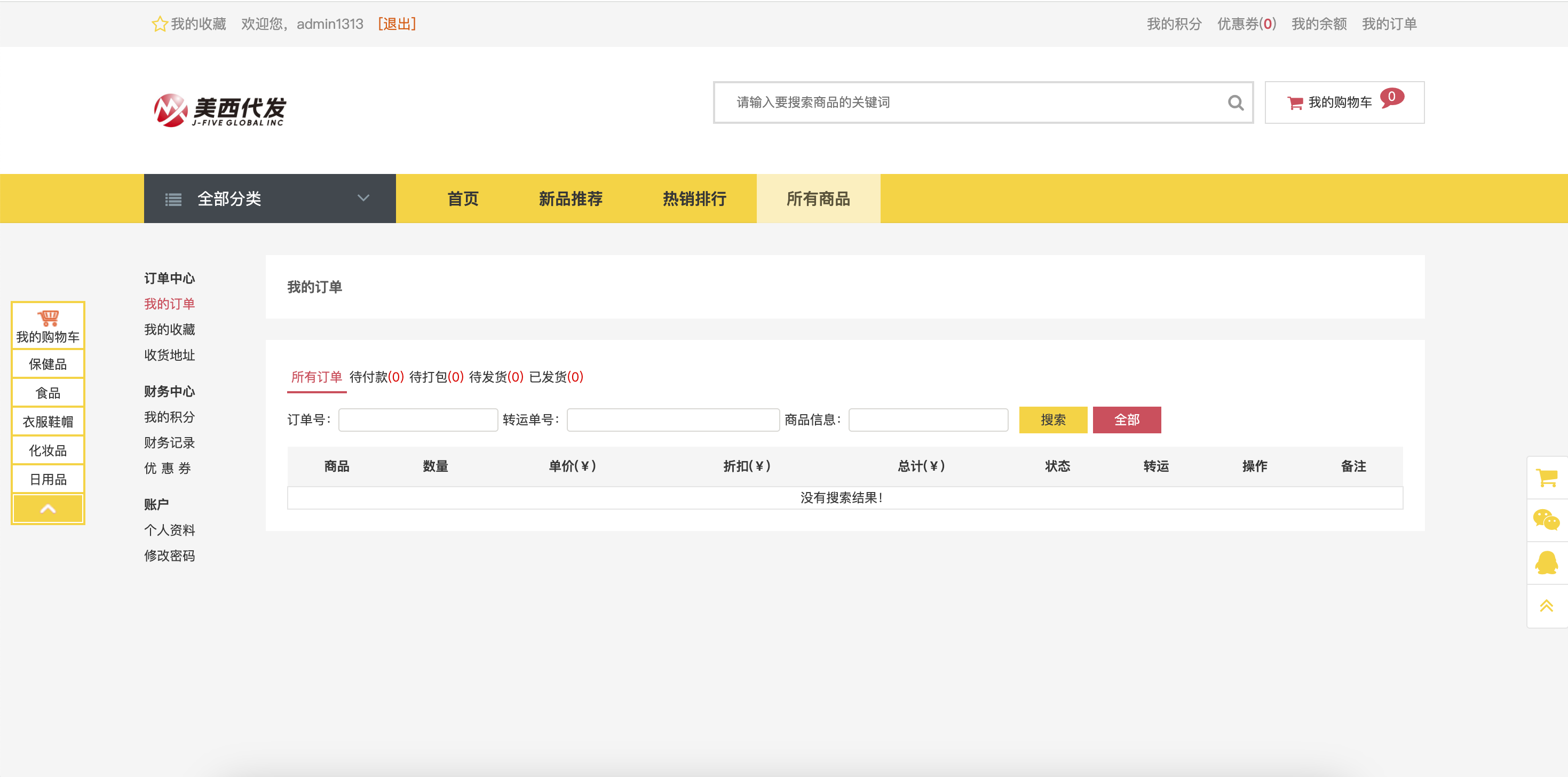Screen dimensions: 1568x777
Task: Click 我的购物车 label in floating menu
Action: [48, 337]
